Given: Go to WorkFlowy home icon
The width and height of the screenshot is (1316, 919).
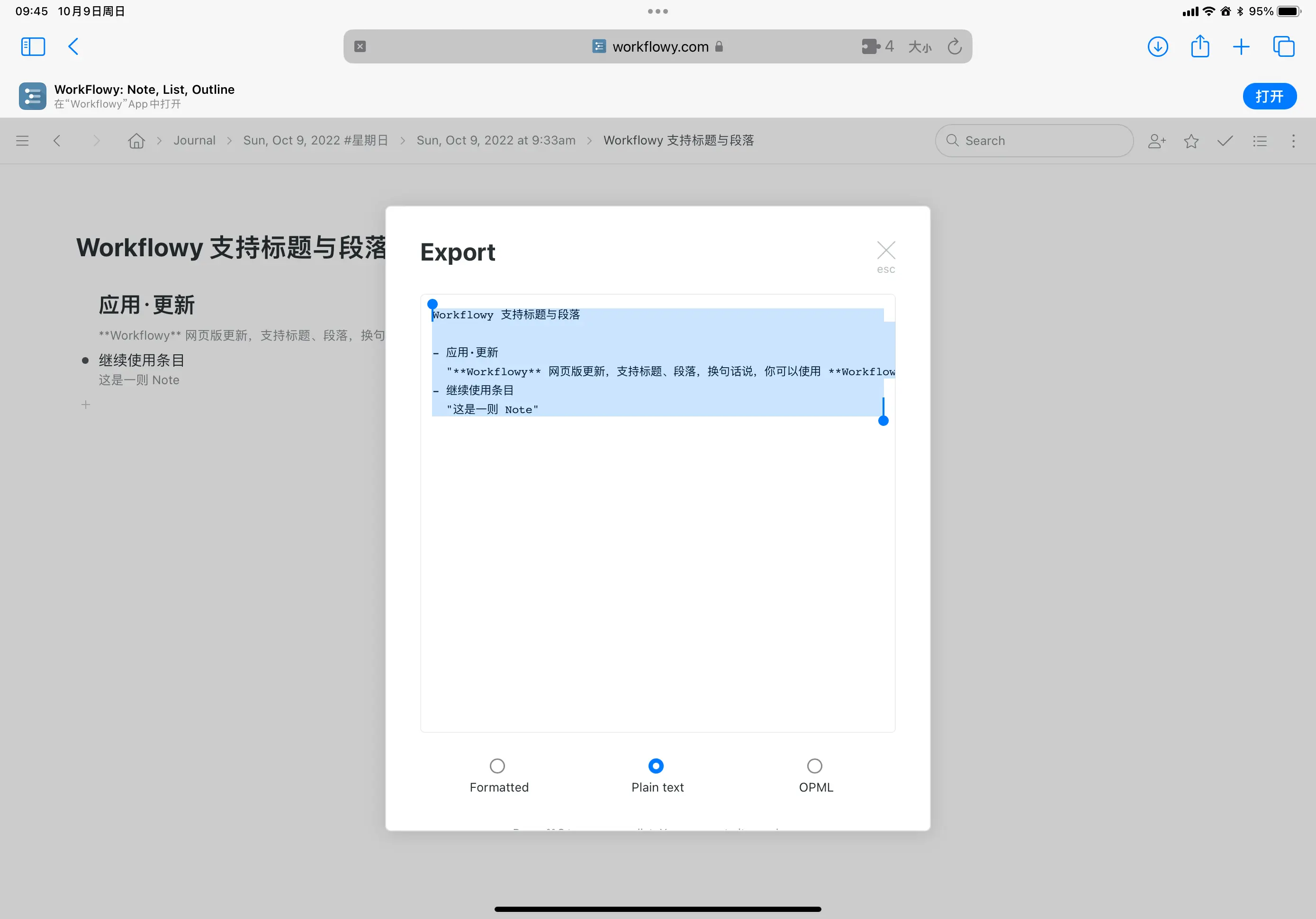Looking at the screenshot, I should click(x=136, y=141).
